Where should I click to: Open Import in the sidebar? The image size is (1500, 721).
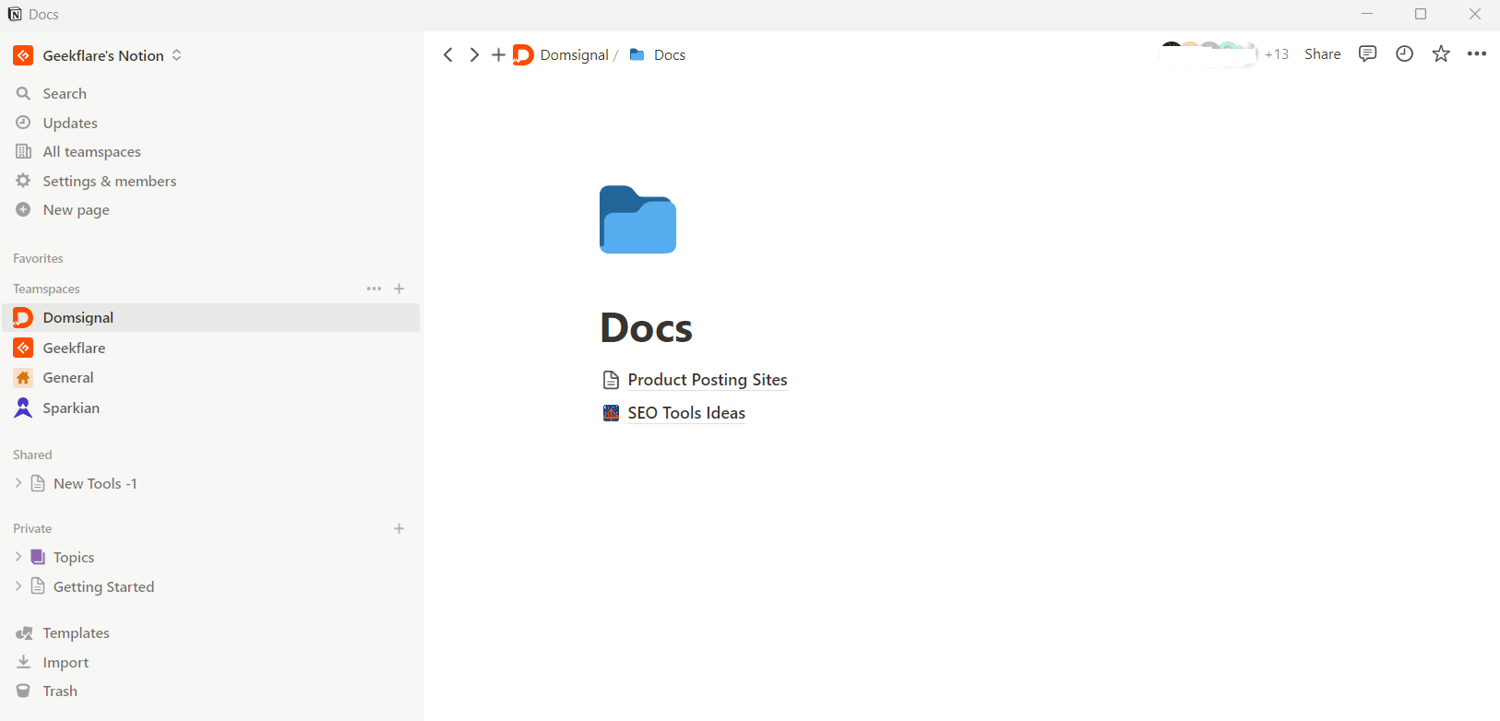(66, 662)
